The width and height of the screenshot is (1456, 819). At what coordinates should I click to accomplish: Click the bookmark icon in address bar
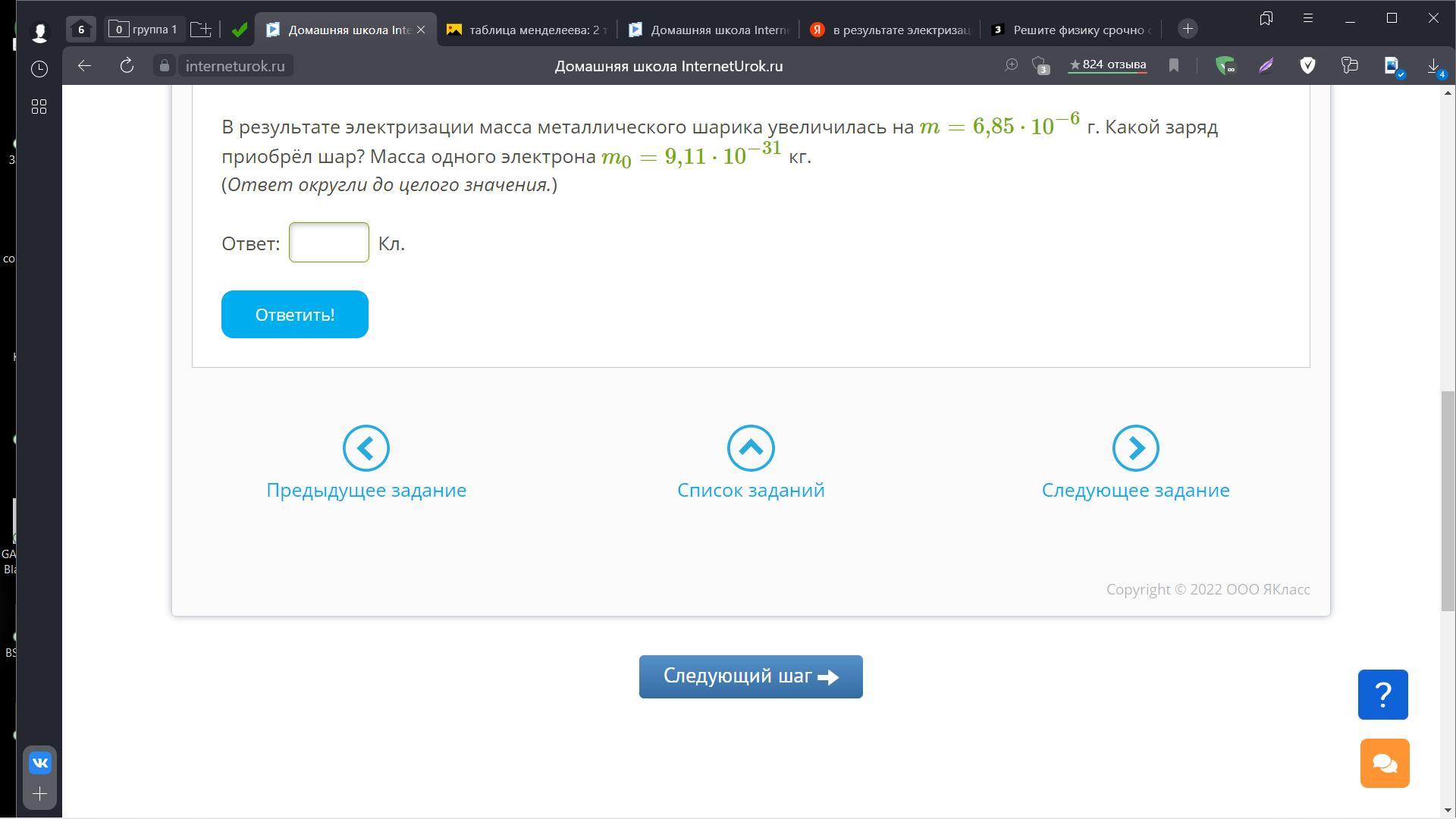tap(1174, 66)
